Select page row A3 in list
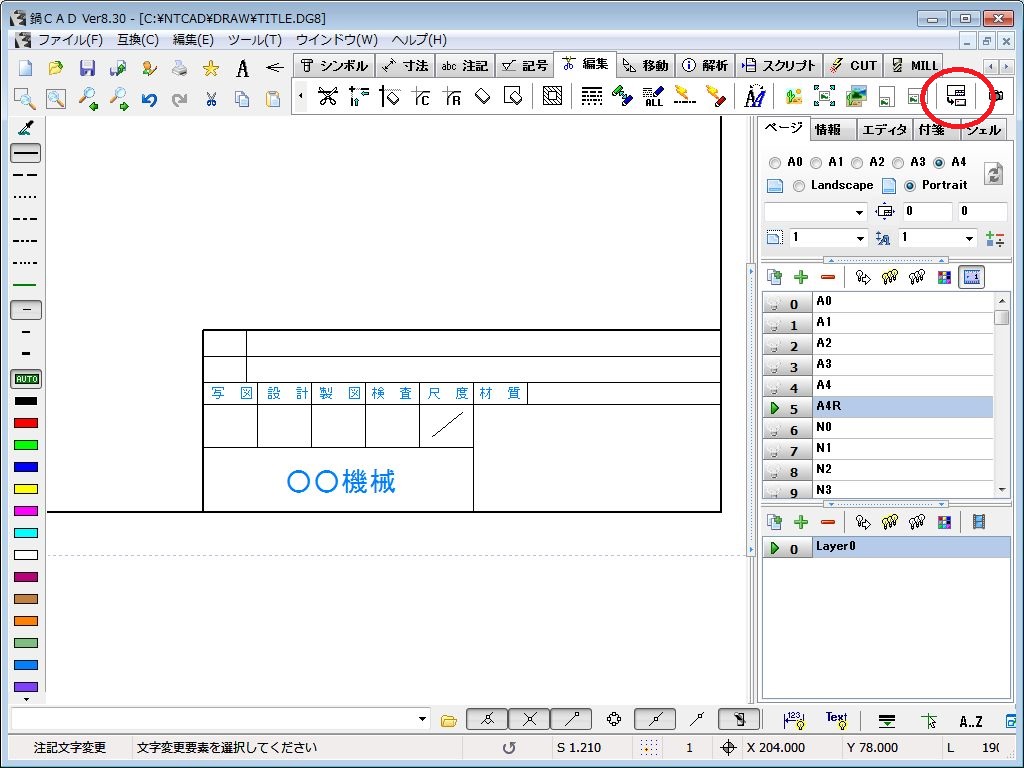Image resolution: width=1024 pixels, height=768 pixels. coord(878,365)
